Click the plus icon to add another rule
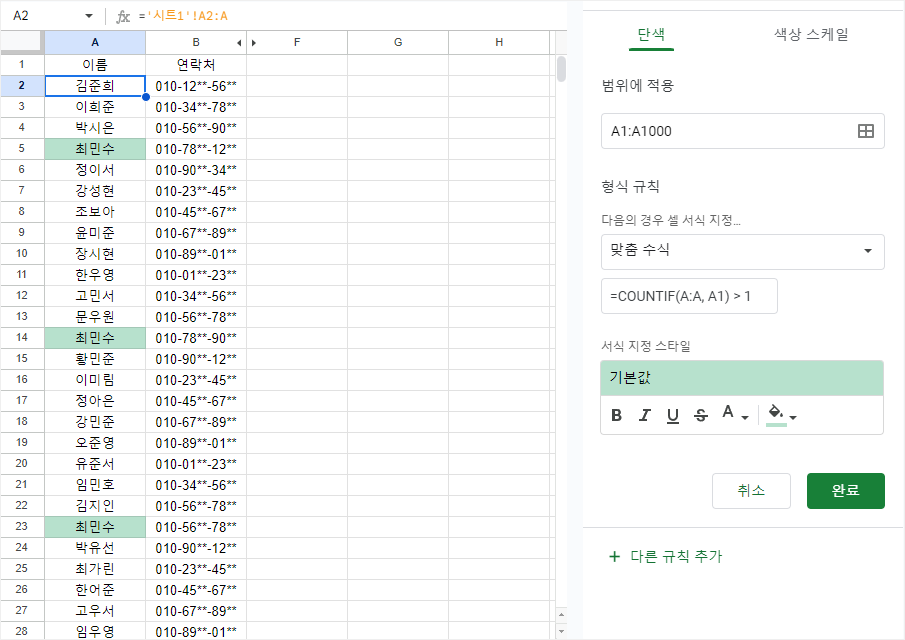The height and width of the screenshot is (640, 905). coord(614,557)
